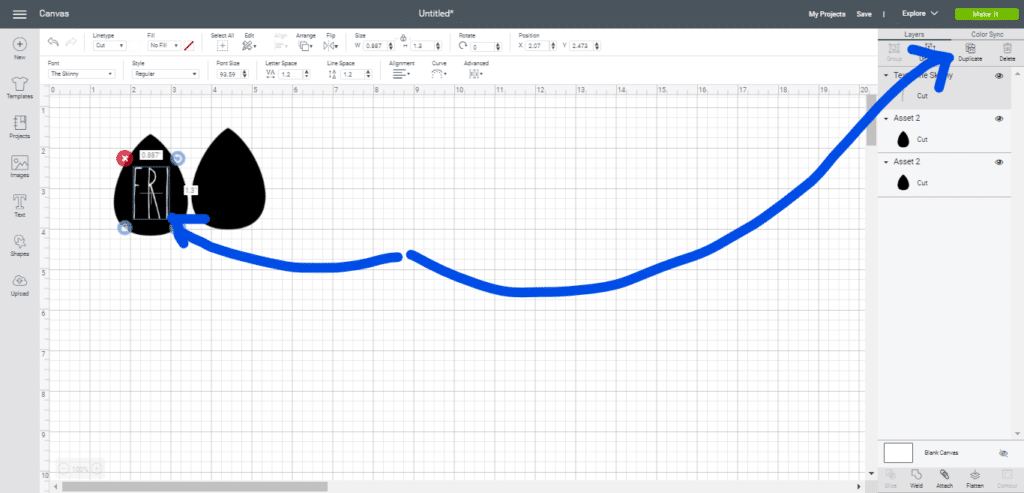Select the Text tool
The image size is (1024, 493).
pos(19,205)
